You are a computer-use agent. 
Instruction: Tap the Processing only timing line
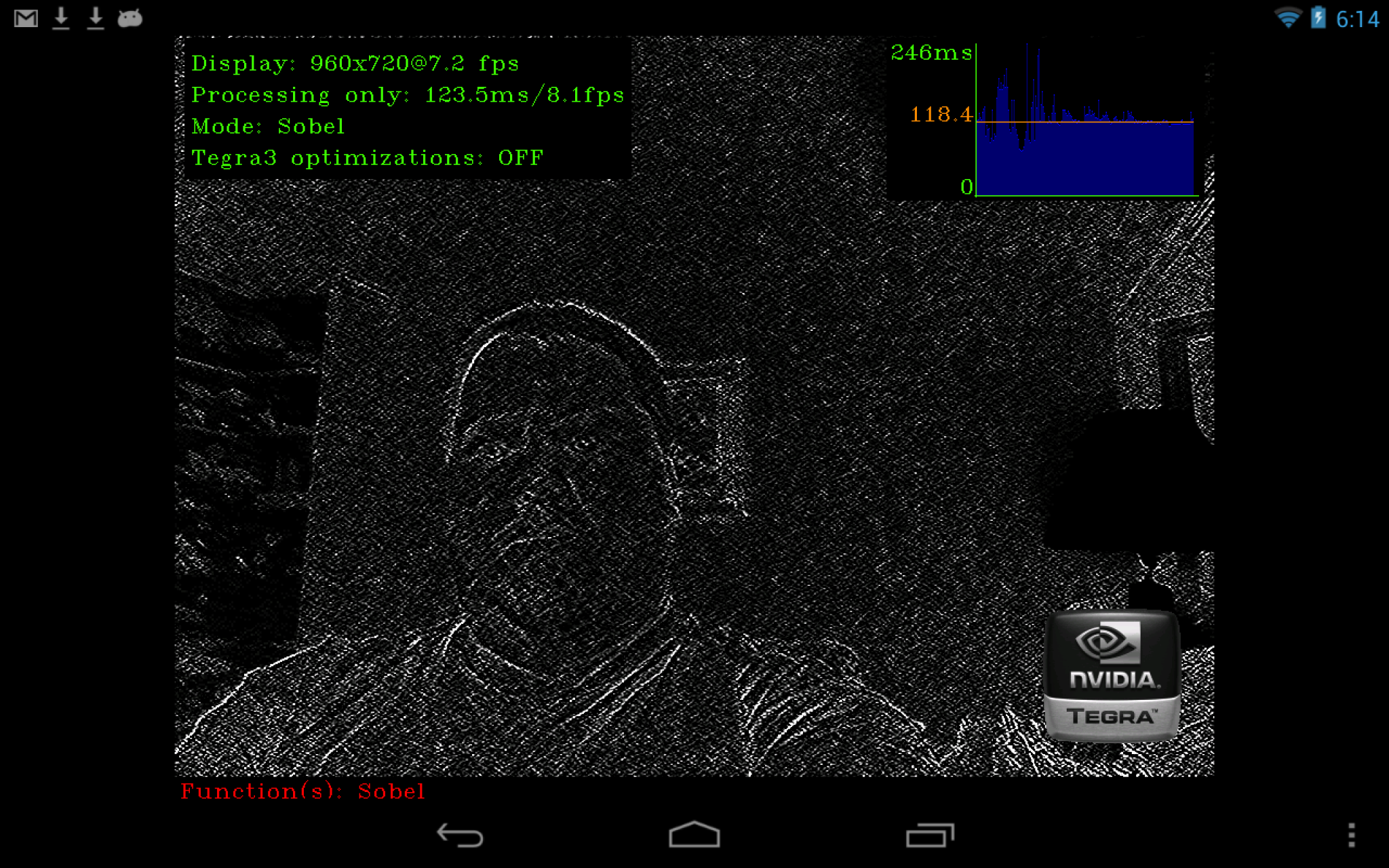click(x=407, y=95)
